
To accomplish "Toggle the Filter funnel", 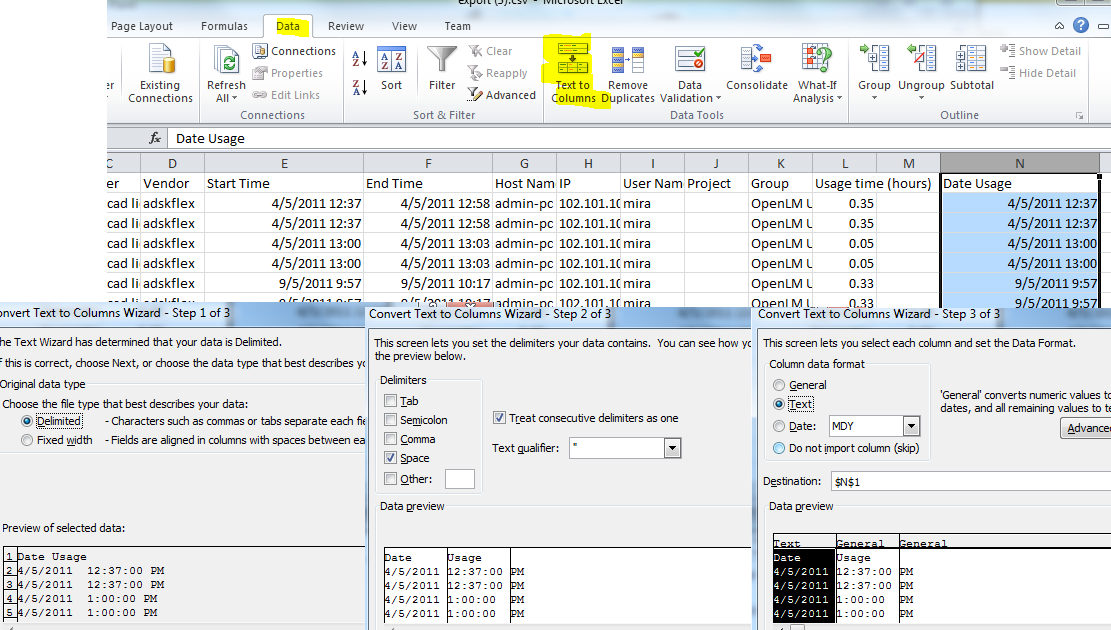I will point(441,69).
